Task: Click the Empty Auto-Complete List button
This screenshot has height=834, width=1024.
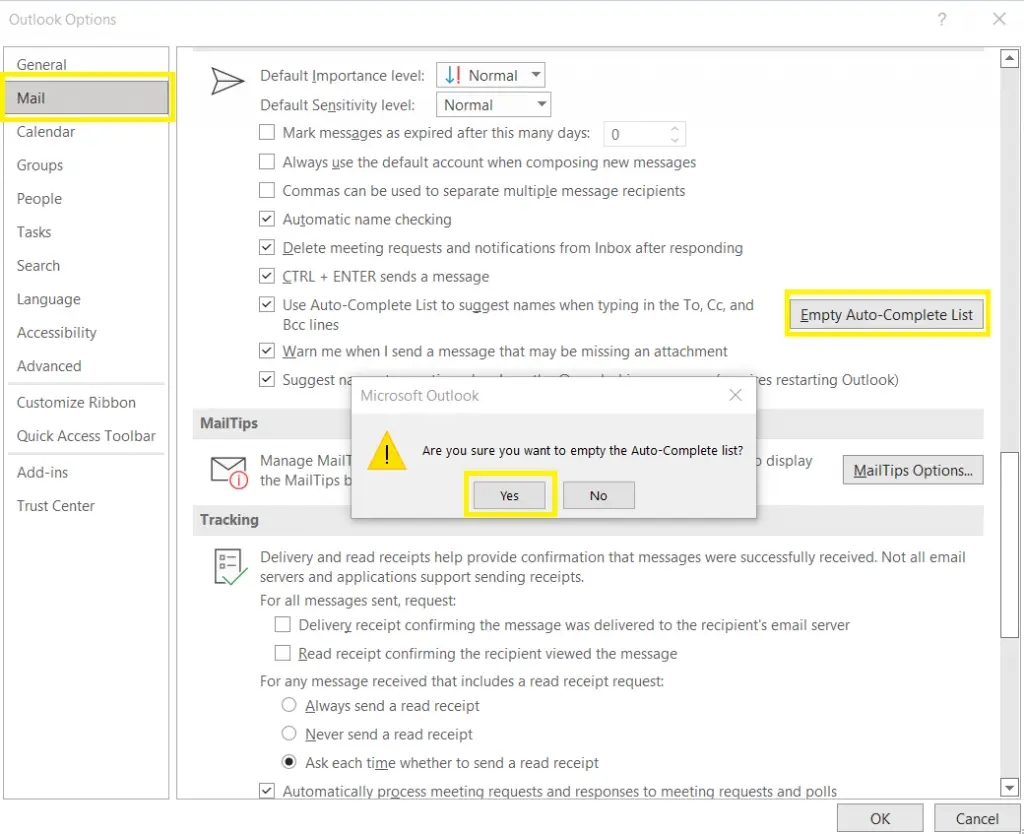Action: (x=886, y=315)
